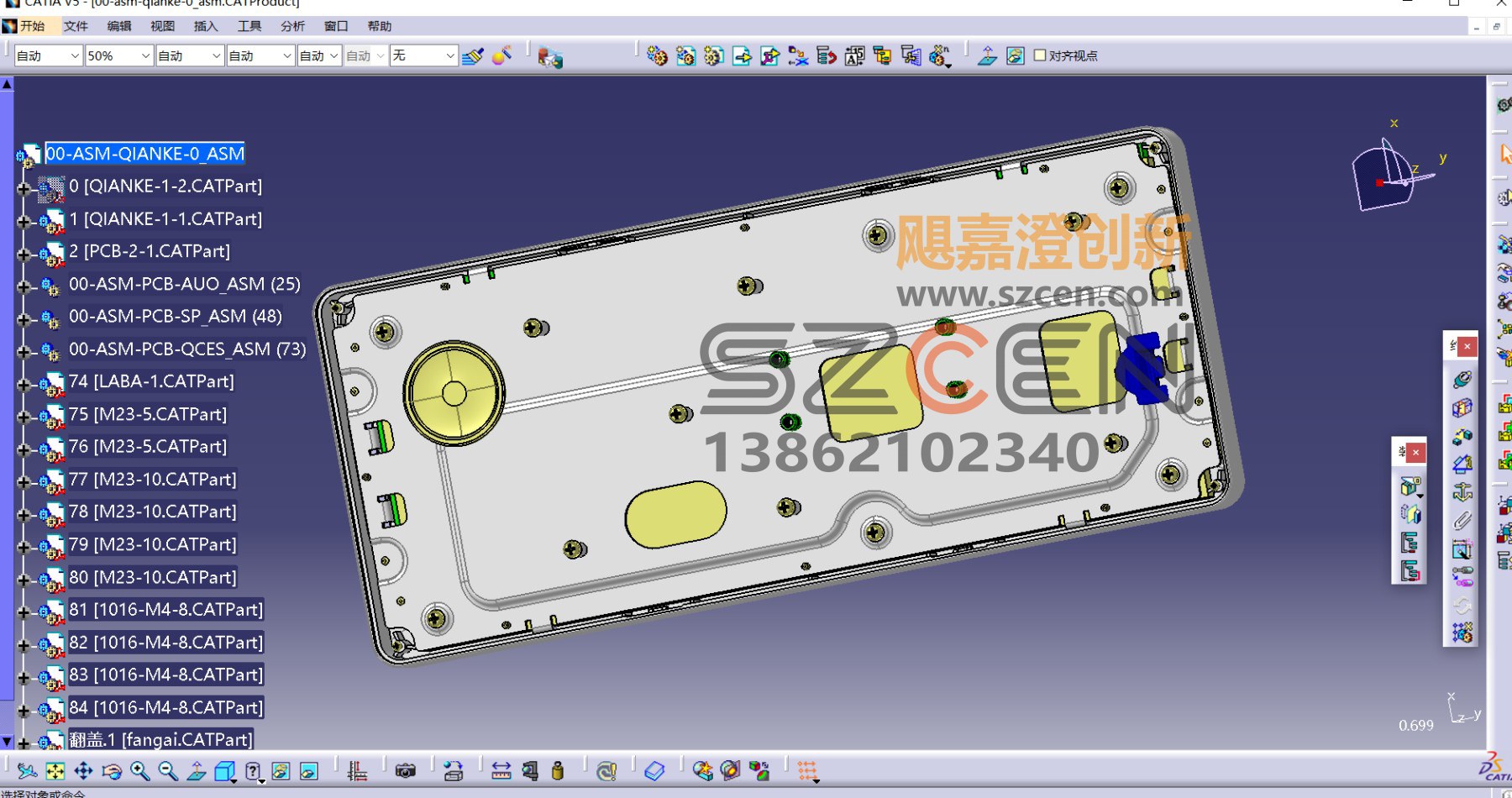Activate the Fly Mode airplane icon
Image resolution: width=1512 pixels, height=798 pixels.
(x=27, y=771)
